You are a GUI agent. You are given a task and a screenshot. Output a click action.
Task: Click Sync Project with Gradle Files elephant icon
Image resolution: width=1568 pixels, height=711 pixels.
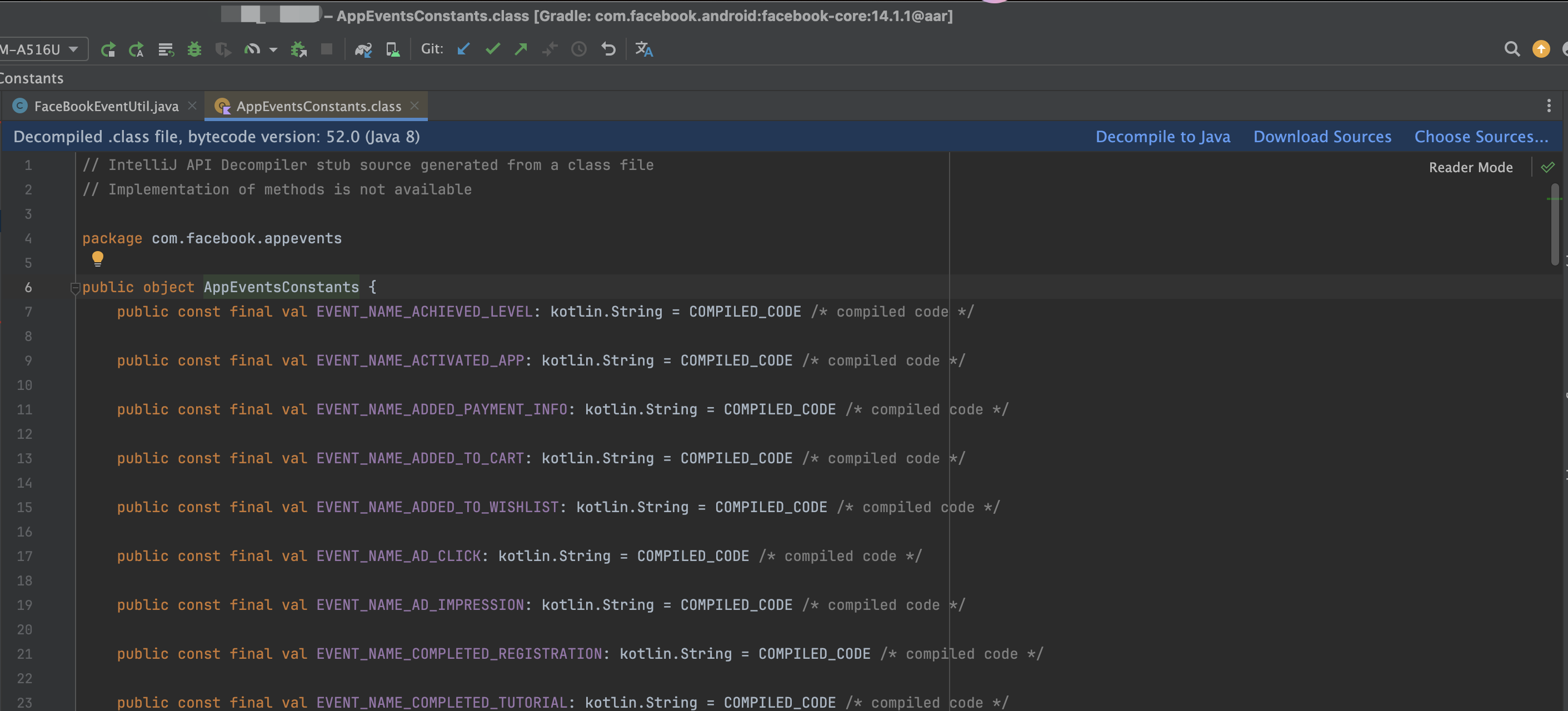point(363,49)
